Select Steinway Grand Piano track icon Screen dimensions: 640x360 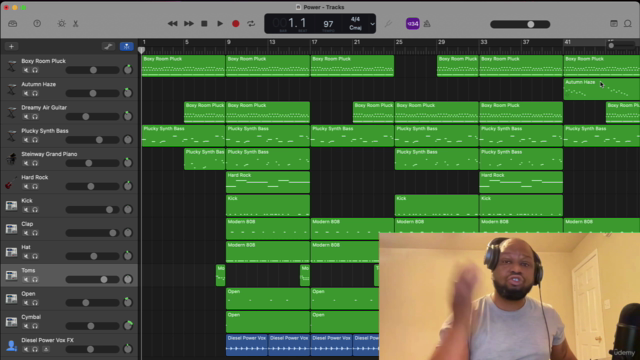(11, 158)
